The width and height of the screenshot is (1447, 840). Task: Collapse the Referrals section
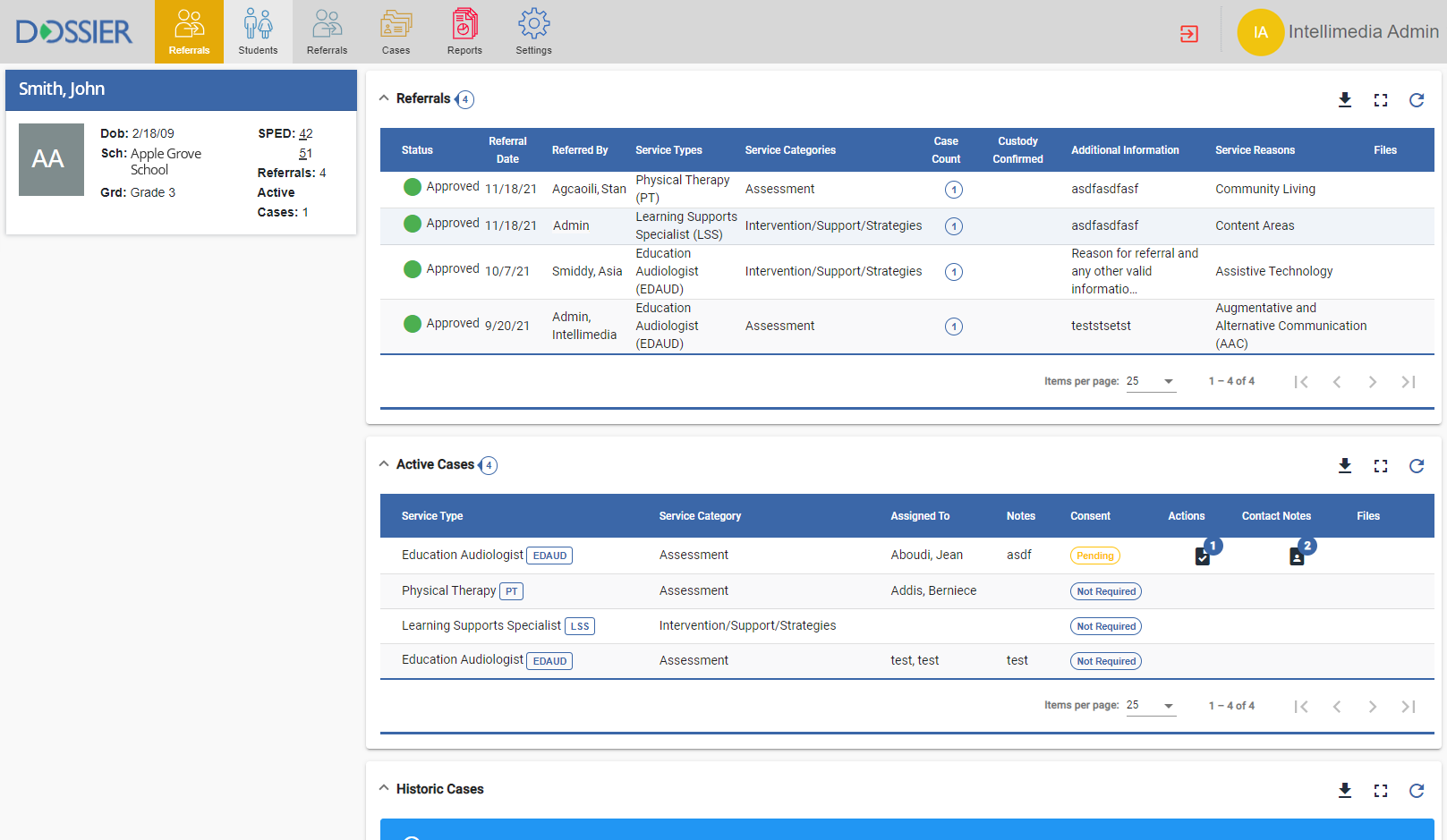384,98
